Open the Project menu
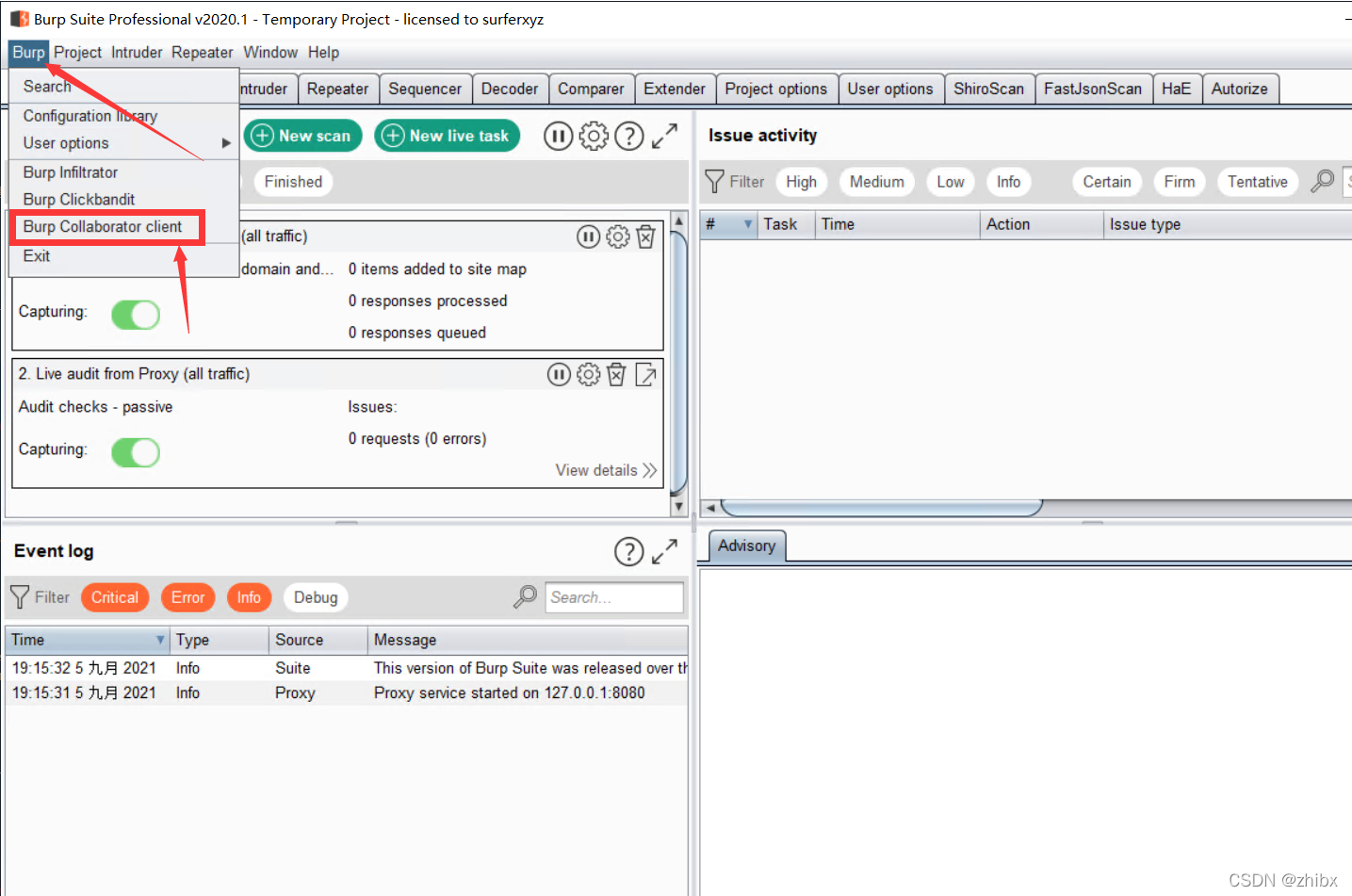Image resolution: width=1352 pixels, height=896 pixels. 77,53
